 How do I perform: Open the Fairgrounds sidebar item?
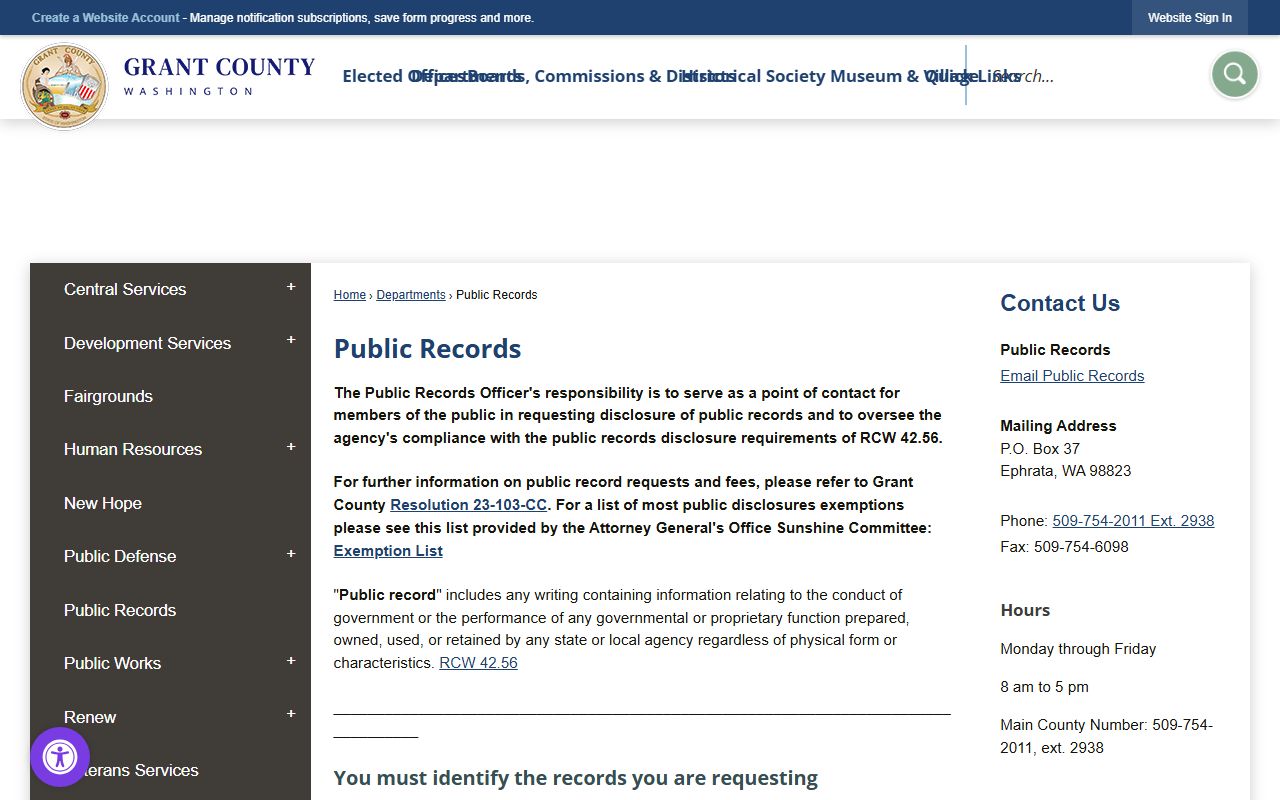tap(108, 396)
